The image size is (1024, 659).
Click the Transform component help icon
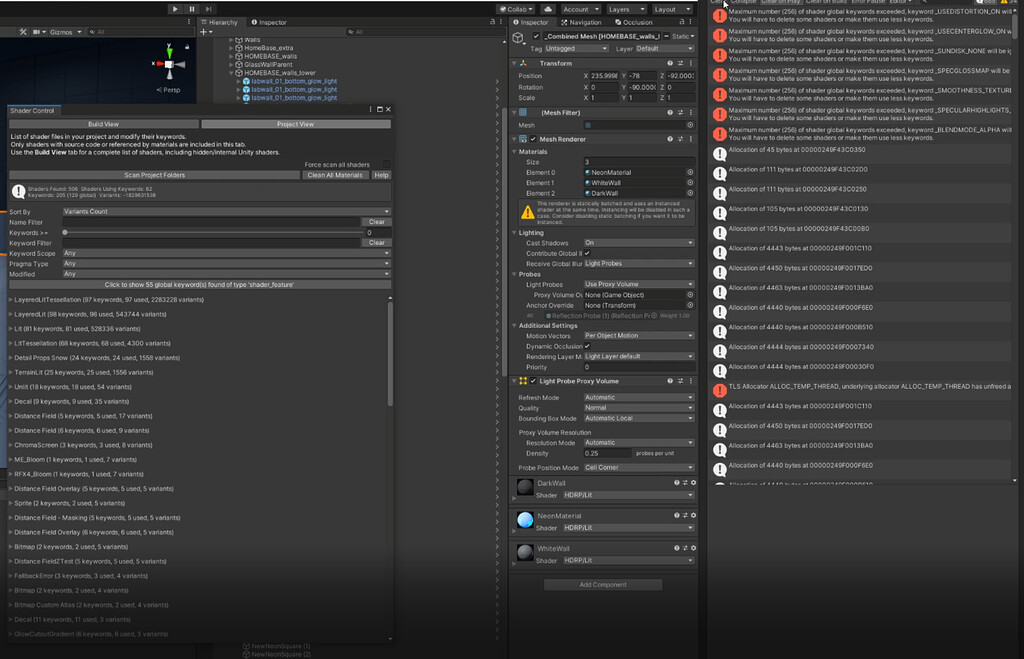click(670, 63)
